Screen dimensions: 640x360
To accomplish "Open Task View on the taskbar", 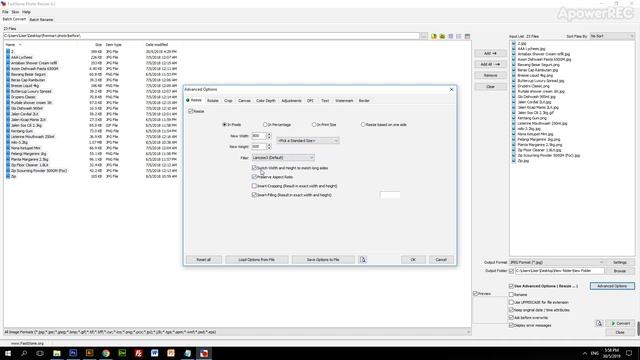I will tap(40, 353).
